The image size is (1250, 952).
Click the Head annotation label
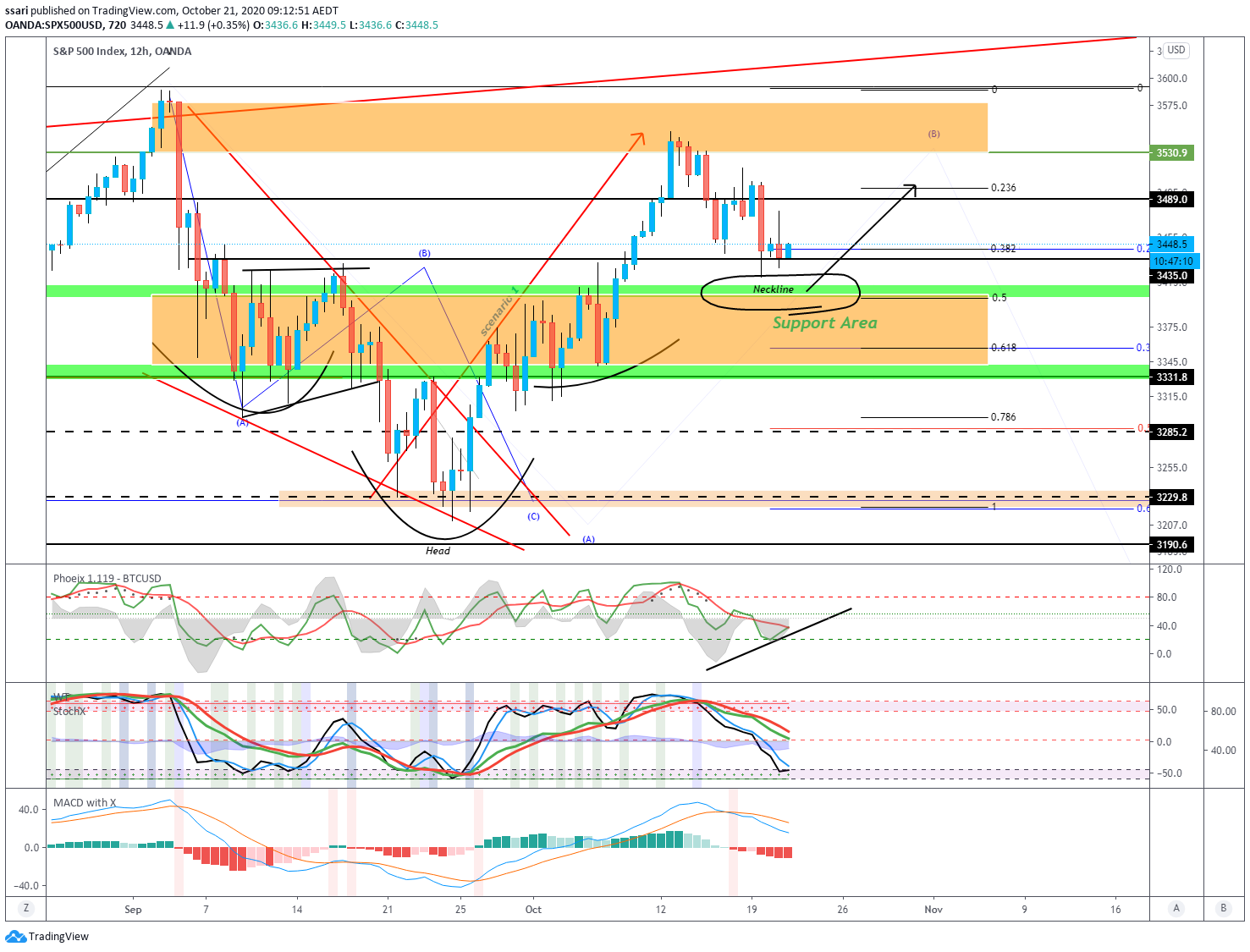pos(438,551)
